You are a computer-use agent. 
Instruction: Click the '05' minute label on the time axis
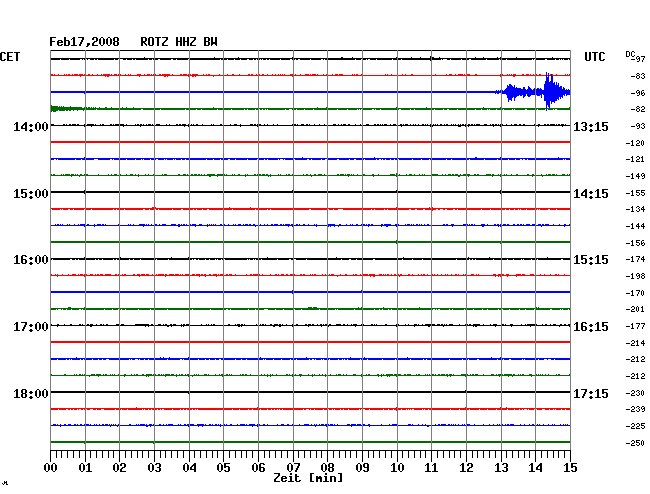(223, 467)
